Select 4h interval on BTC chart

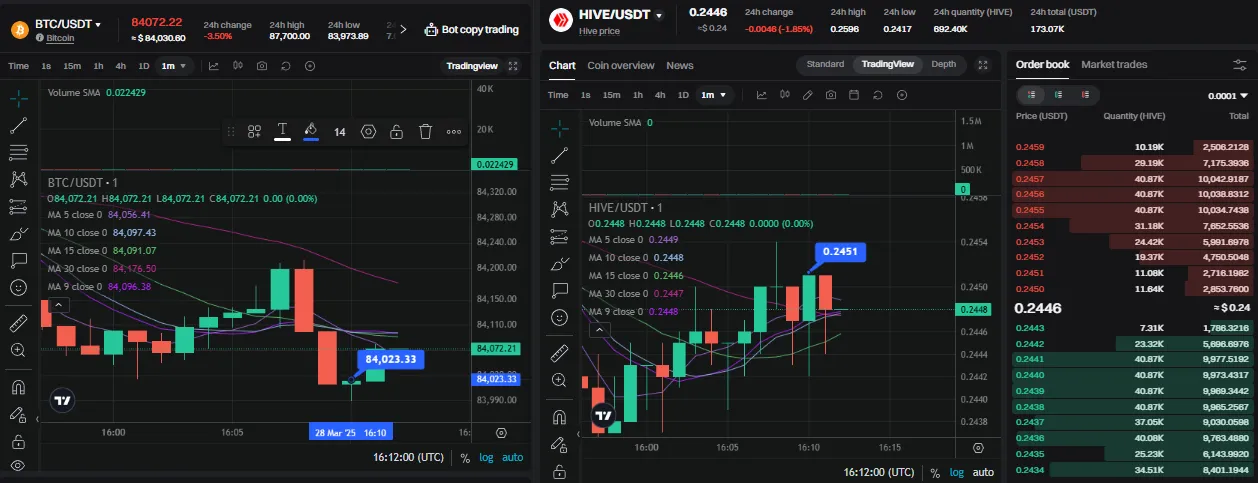[121, 66]
